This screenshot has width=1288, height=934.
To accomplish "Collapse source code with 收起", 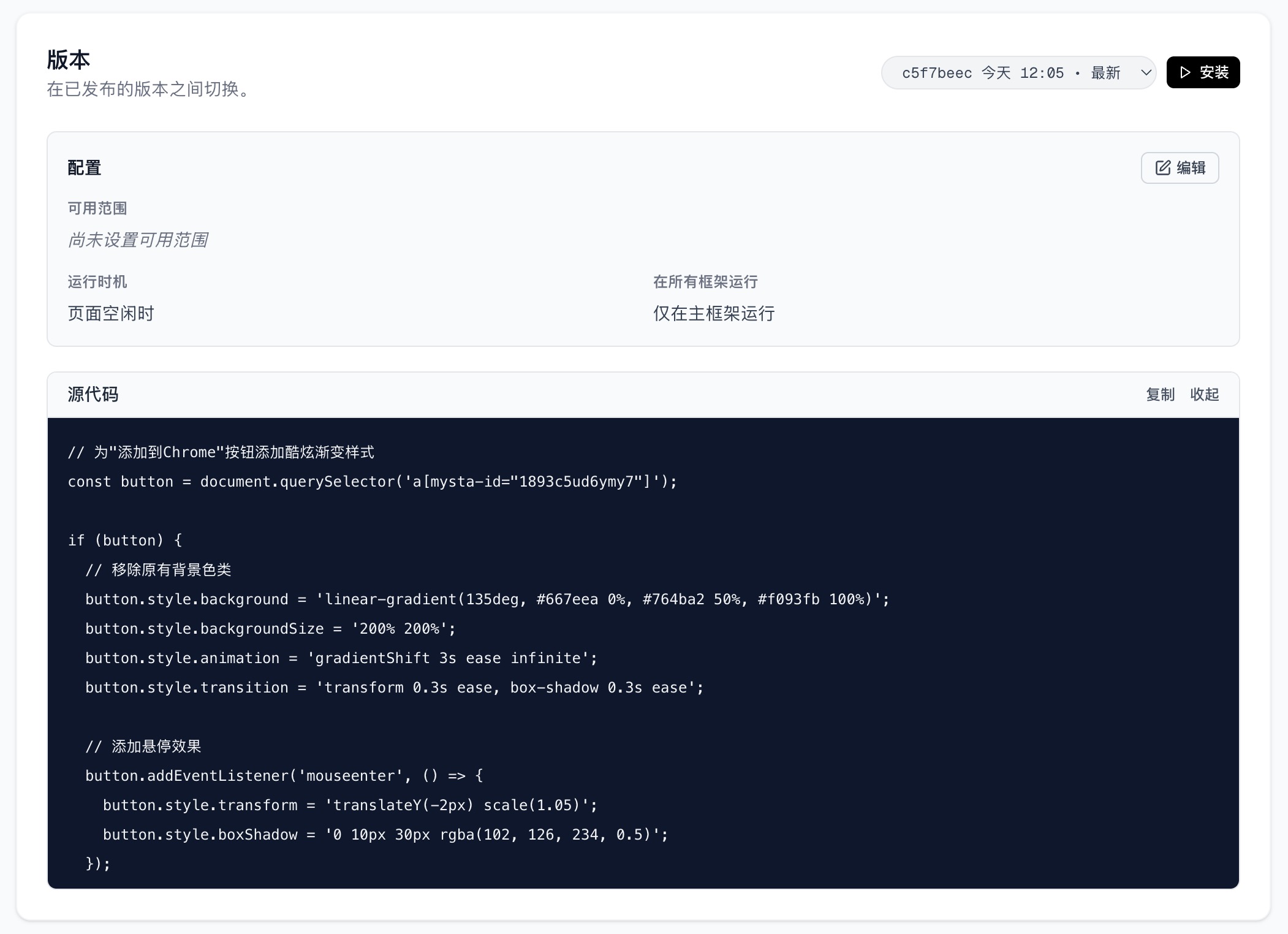I will (x=1204, y=394).
